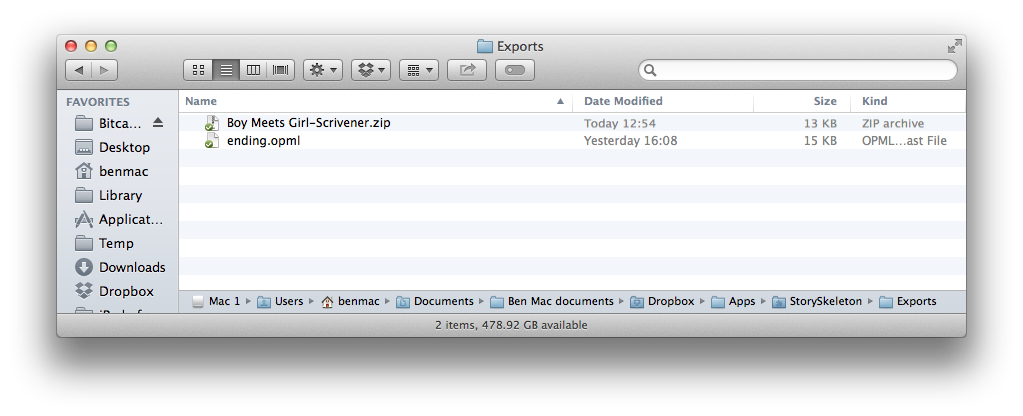Jump to StorySkeleton in path bar
1023x416 pixels.
coord(826,301)
